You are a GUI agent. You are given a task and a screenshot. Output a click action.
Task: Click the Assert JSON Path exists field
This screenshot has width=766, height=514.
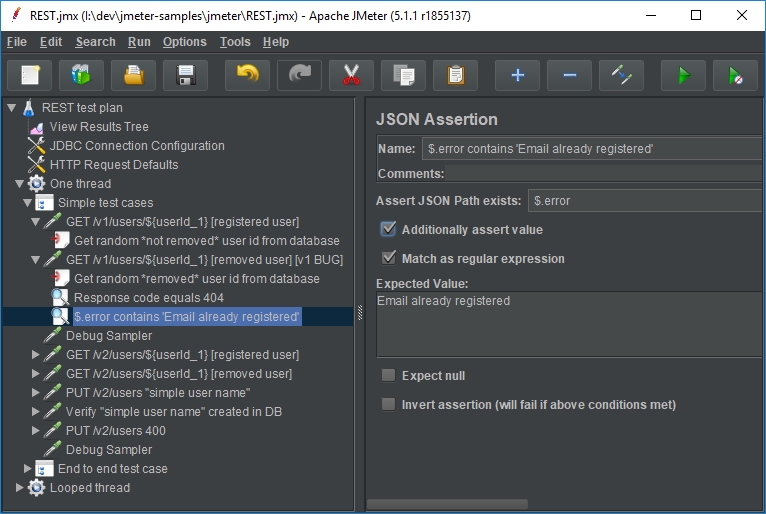pyautogui.click(x=647, y=201)
